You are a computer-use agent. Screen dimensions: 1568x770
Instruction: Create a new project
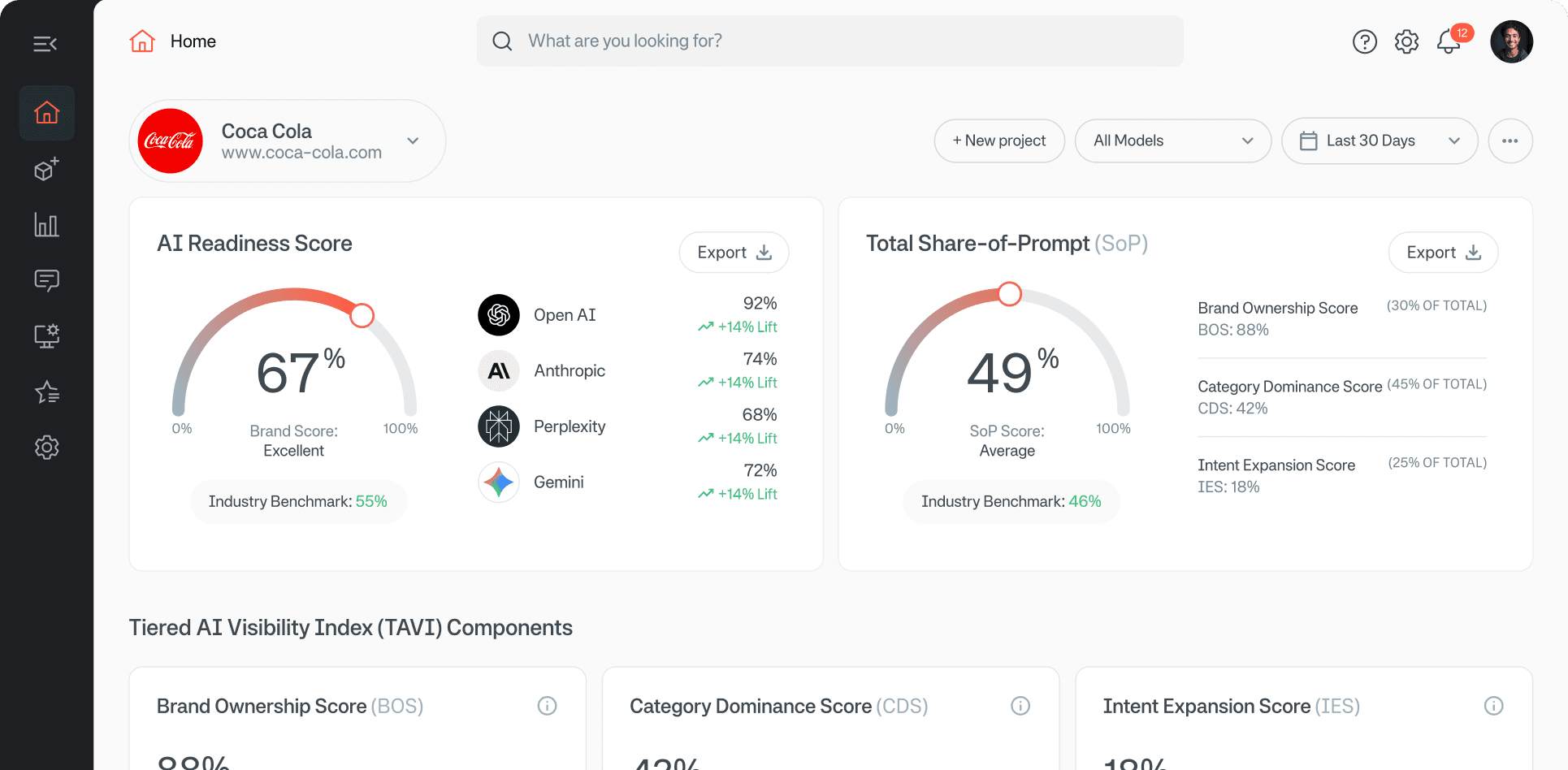999,141
